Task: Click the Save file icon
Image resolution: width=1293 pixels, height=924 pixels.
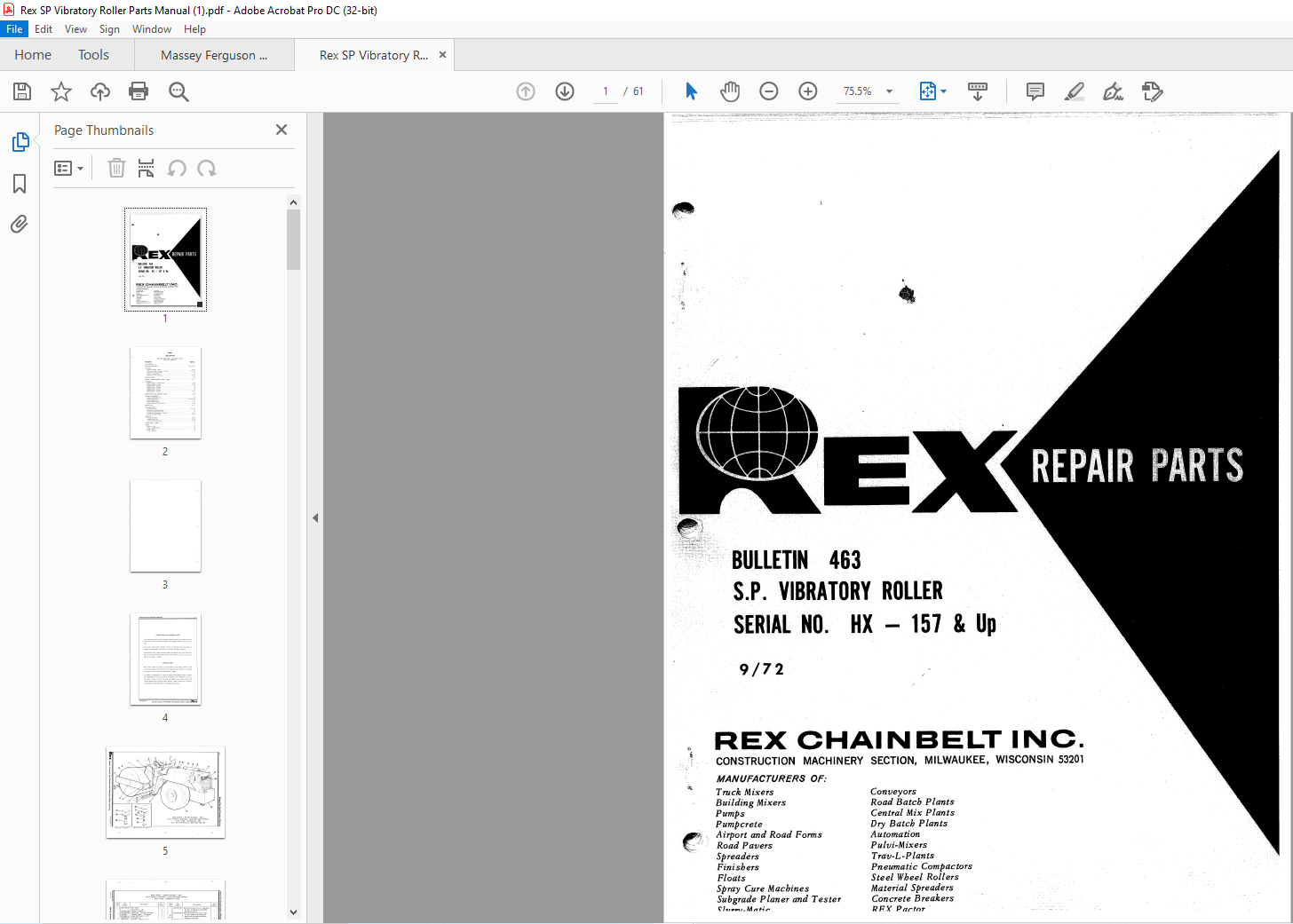Action: click(x=22, y=91)
